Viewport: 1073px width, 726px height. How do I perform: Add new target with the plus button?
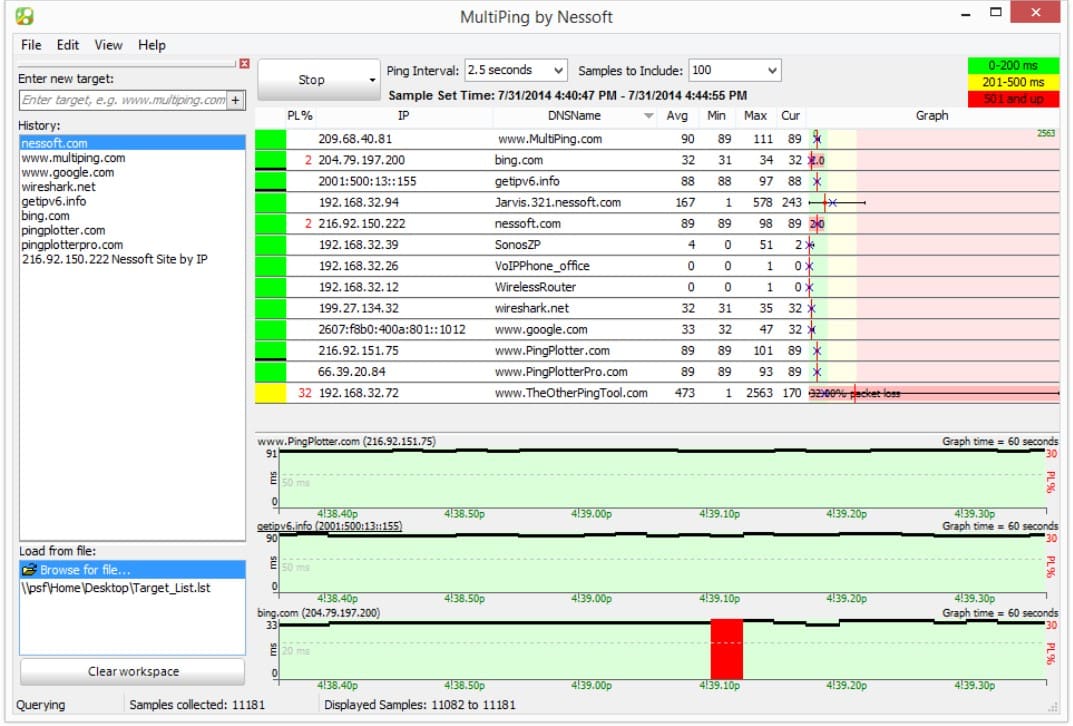235,100
